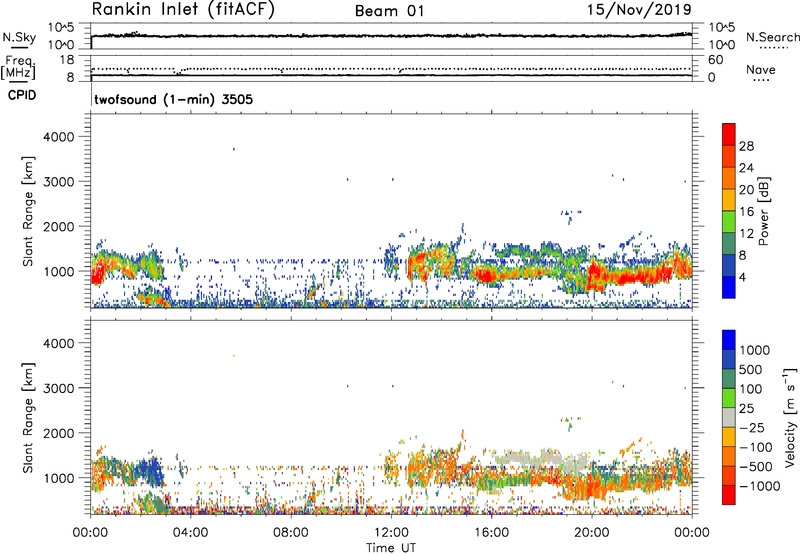The image size is (800, 554).
Task: Click the '18' frequency axis value
Action: (x=67, y=60)
